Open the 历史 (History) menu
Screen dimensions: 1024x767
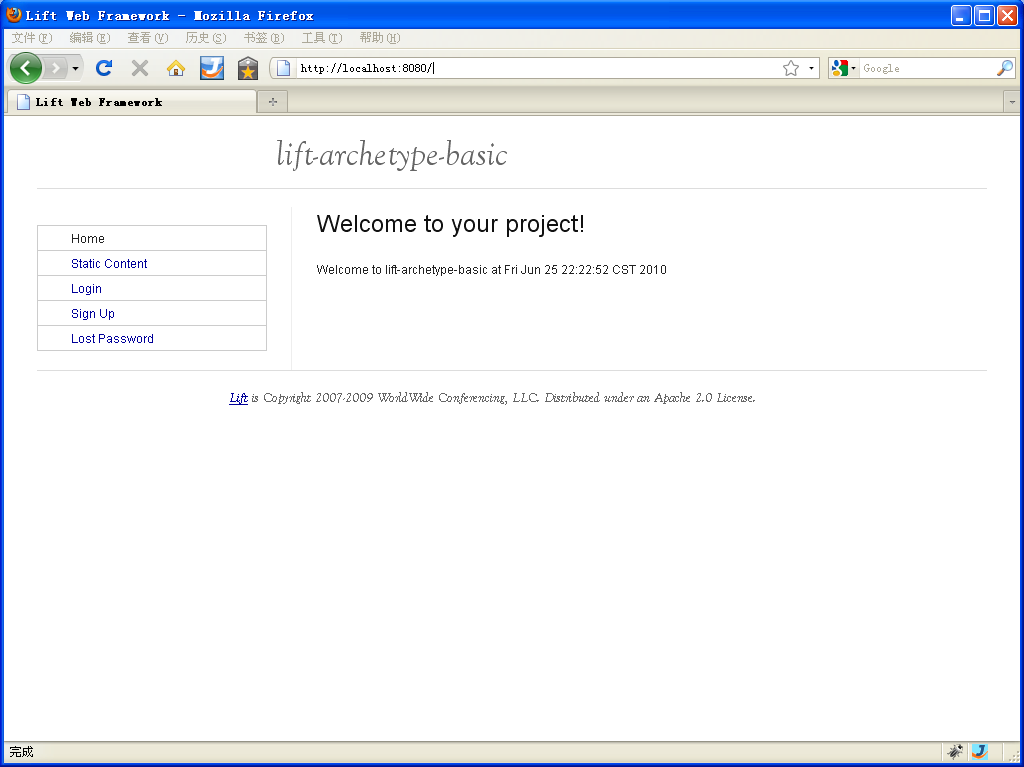click(206, 38)
